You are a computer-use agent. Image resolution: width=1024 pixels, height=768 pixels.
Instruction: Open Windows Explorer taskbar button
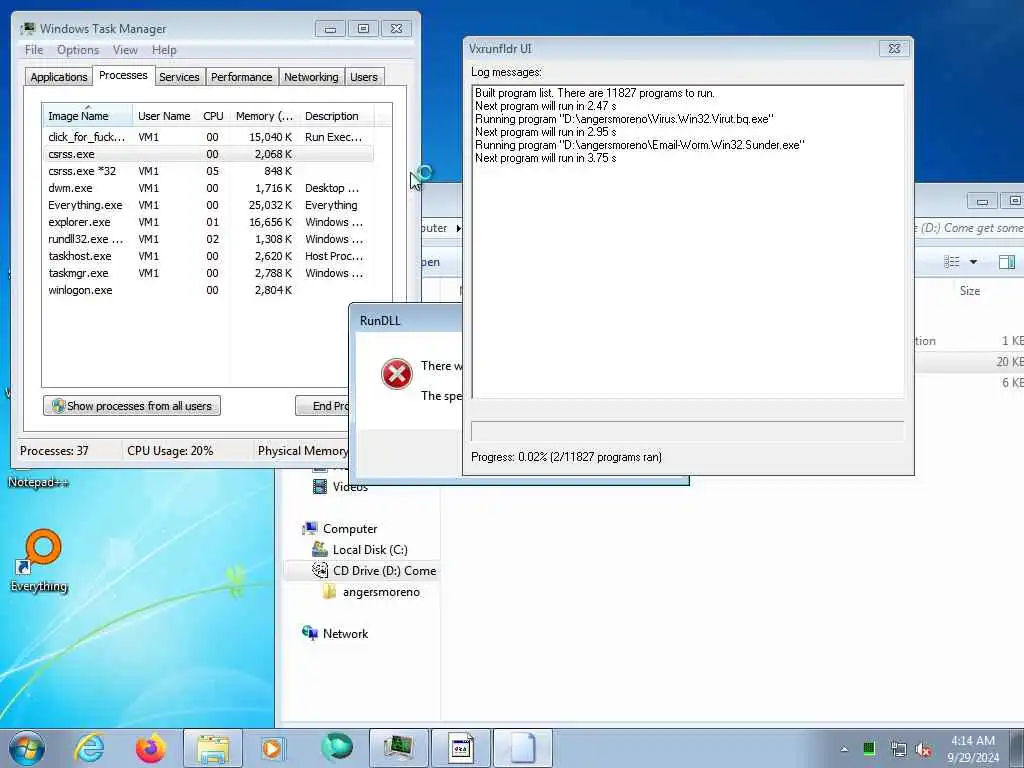click(x=213, y=748)
